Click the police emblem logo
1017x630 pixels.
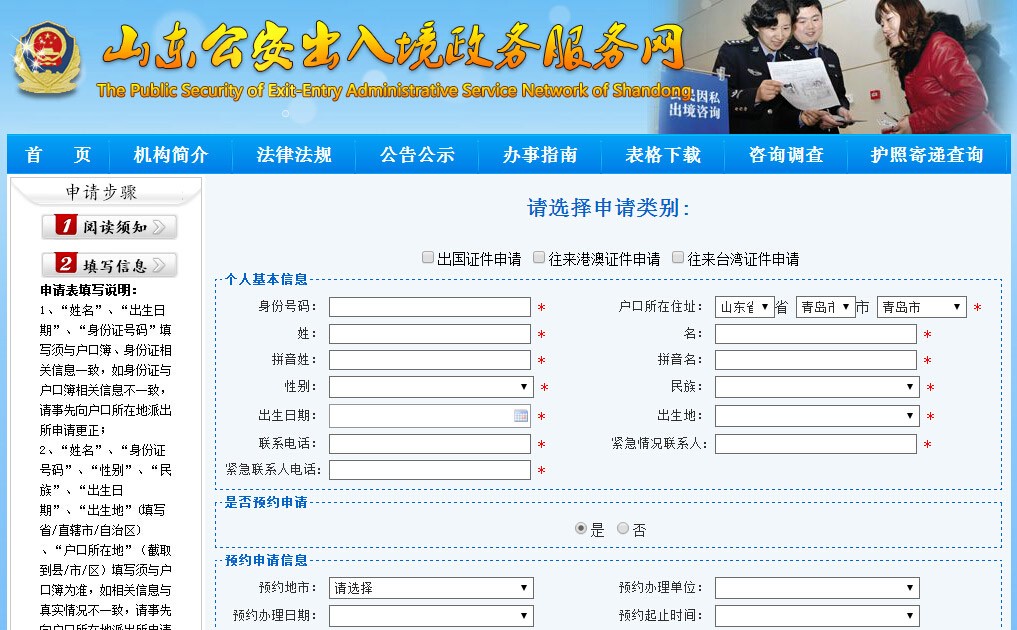click(x=46, y=58)
